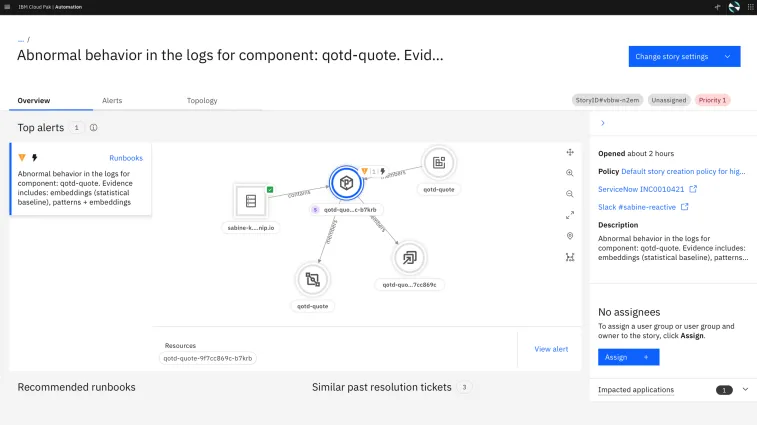
Task: Open the Slack #sabine-reactive link
Action: point(637,207)
